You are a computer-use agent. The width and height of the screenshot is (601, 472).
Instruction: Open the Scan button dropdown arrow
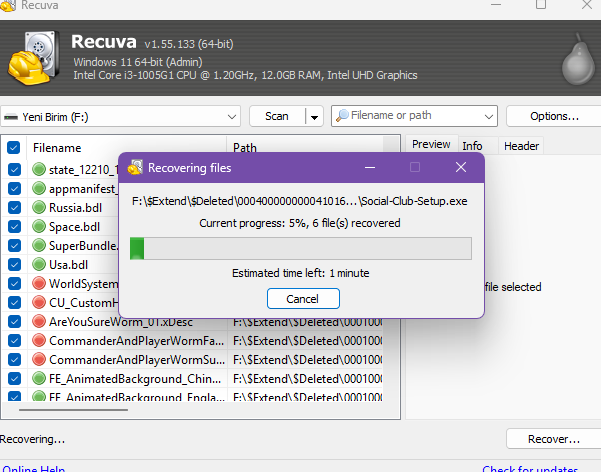tap(314, 117)
